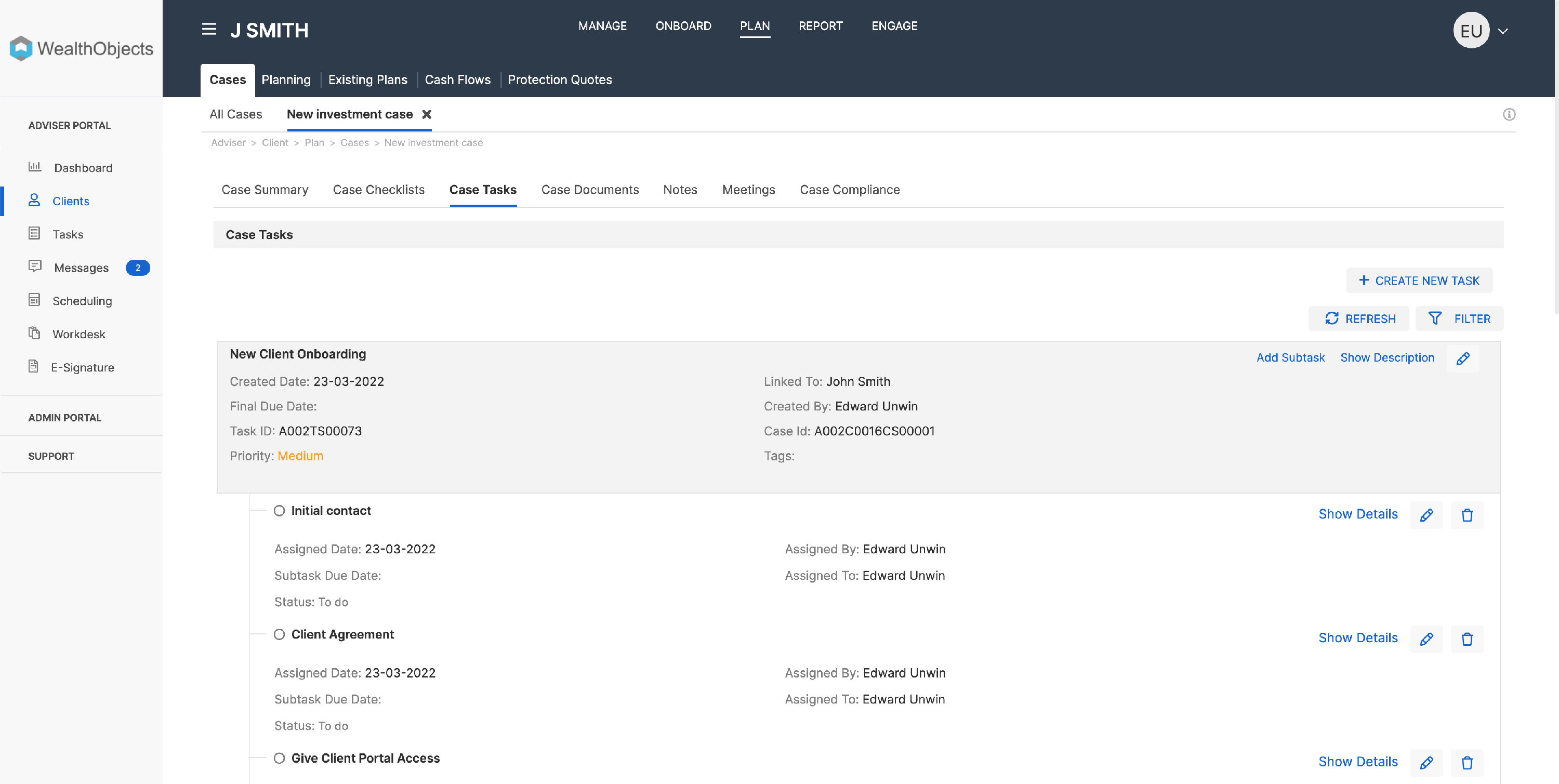Refresh the case tasks list
This screenshot has height=784, width=1559.
click(1359, 319)
